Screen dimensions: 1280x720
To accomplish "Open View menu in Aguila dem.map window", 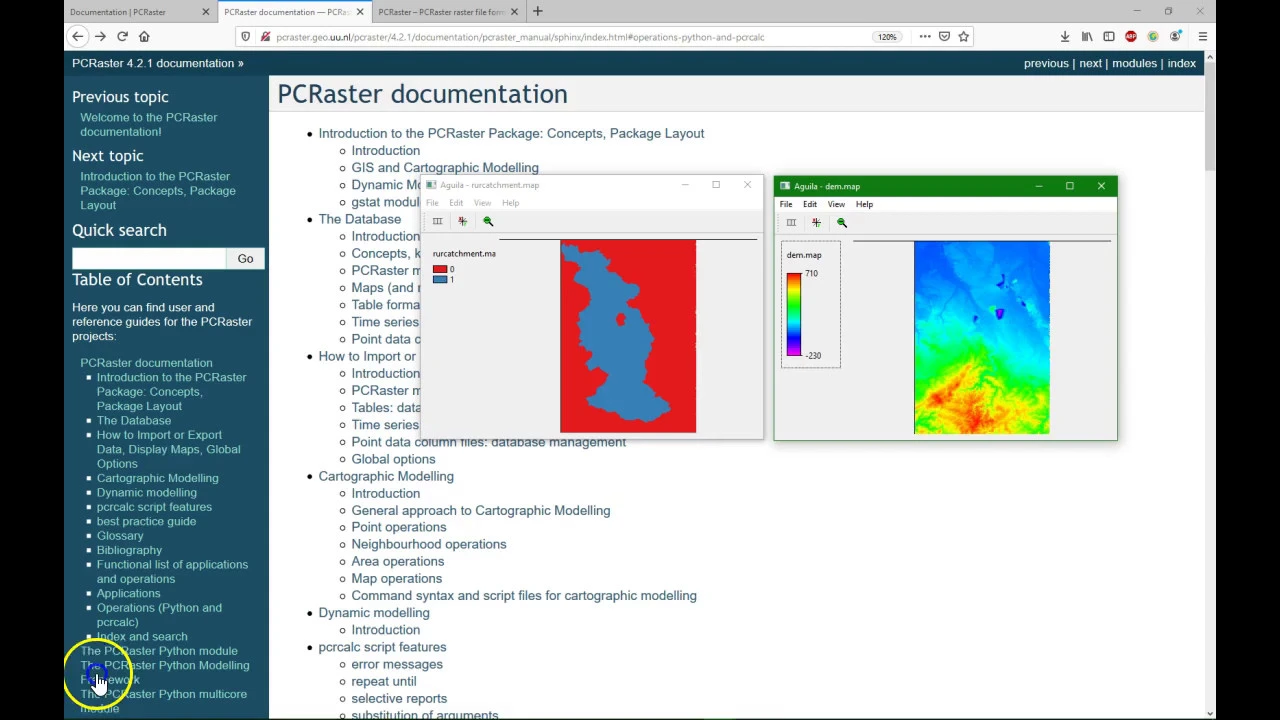I will coord(836,204).
